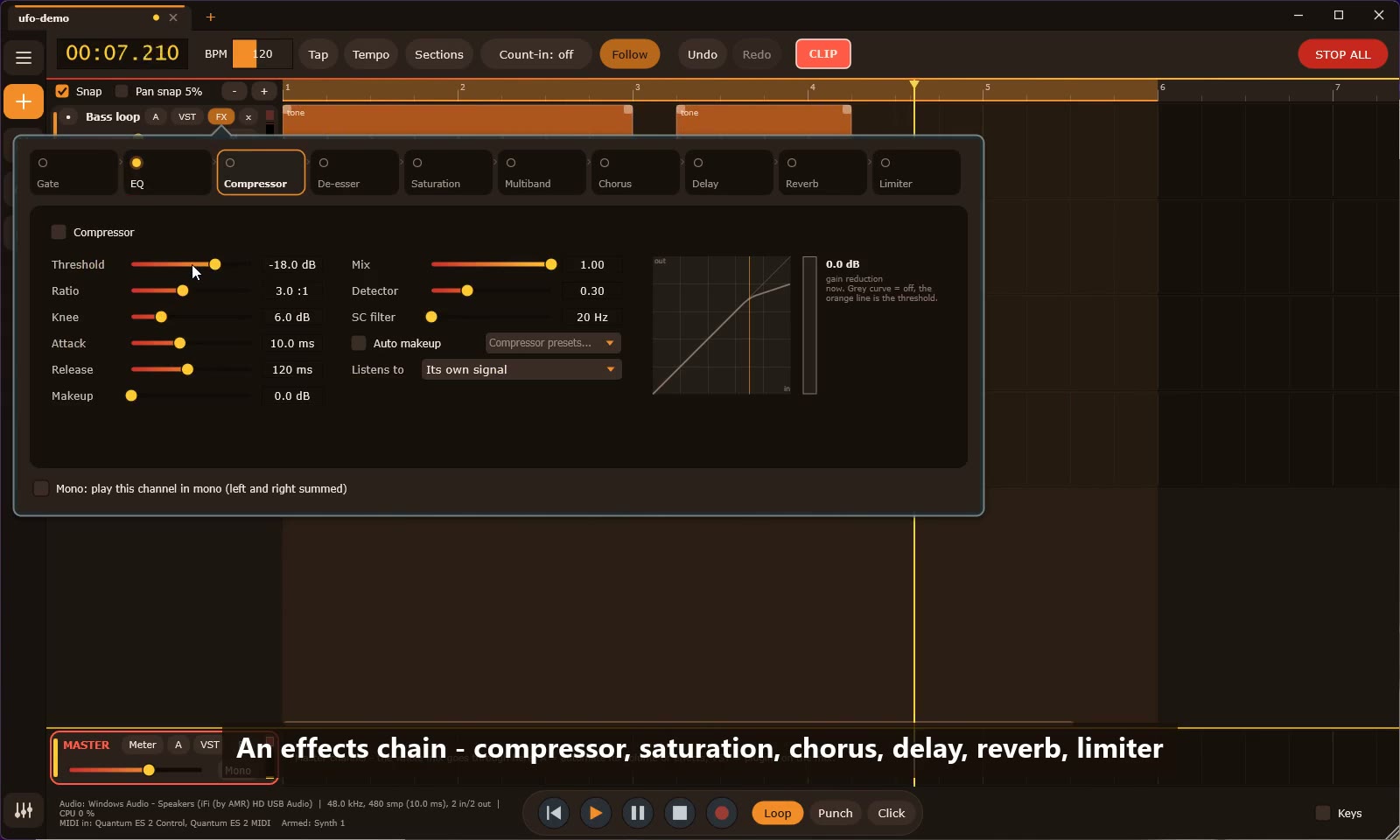Screen dimensions: 1400x840
Task: Select the Gate effect slot
Action: [73, 172]
